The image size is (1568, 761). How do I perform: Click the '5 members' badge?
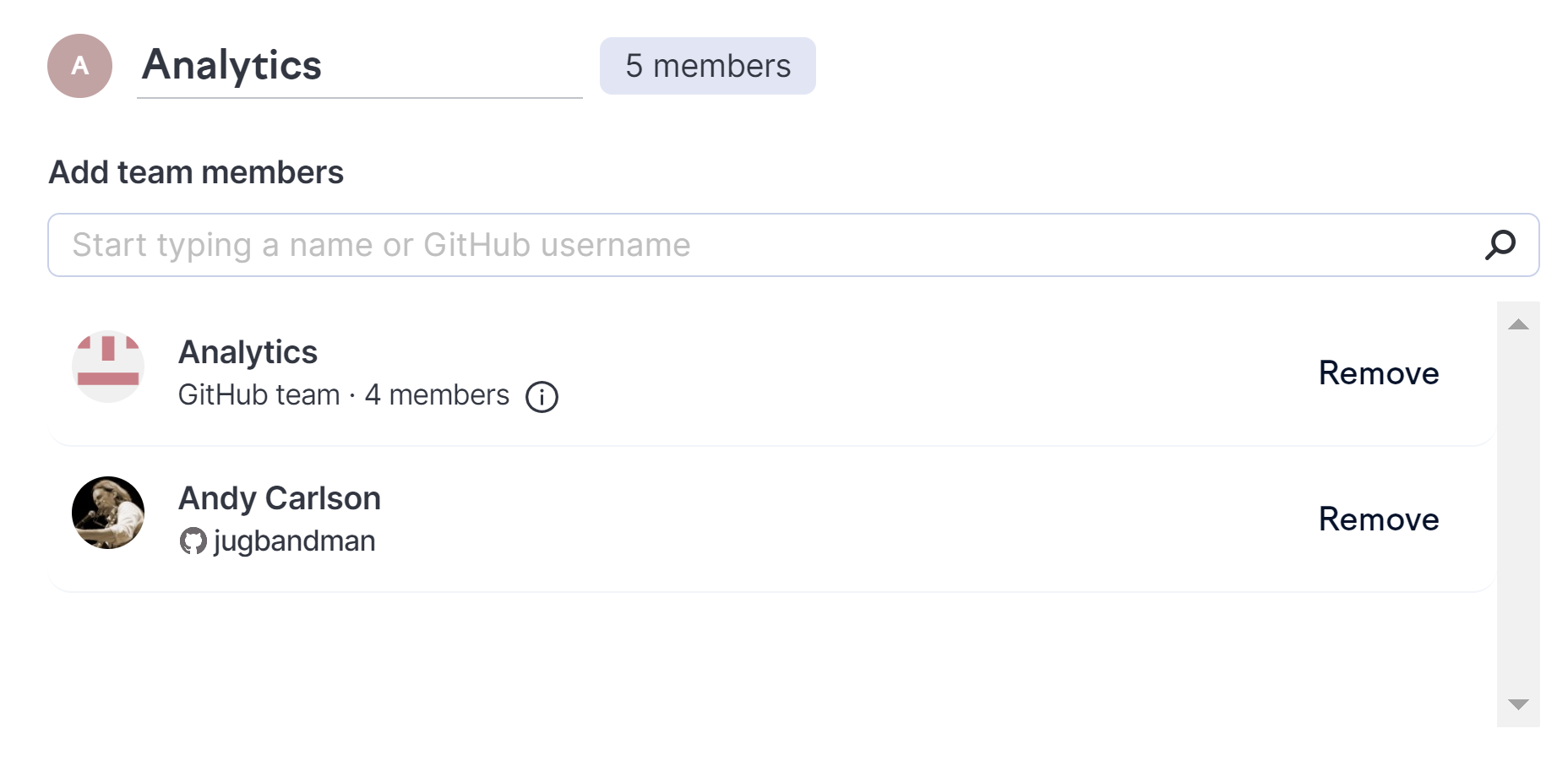tap(707, 66)
